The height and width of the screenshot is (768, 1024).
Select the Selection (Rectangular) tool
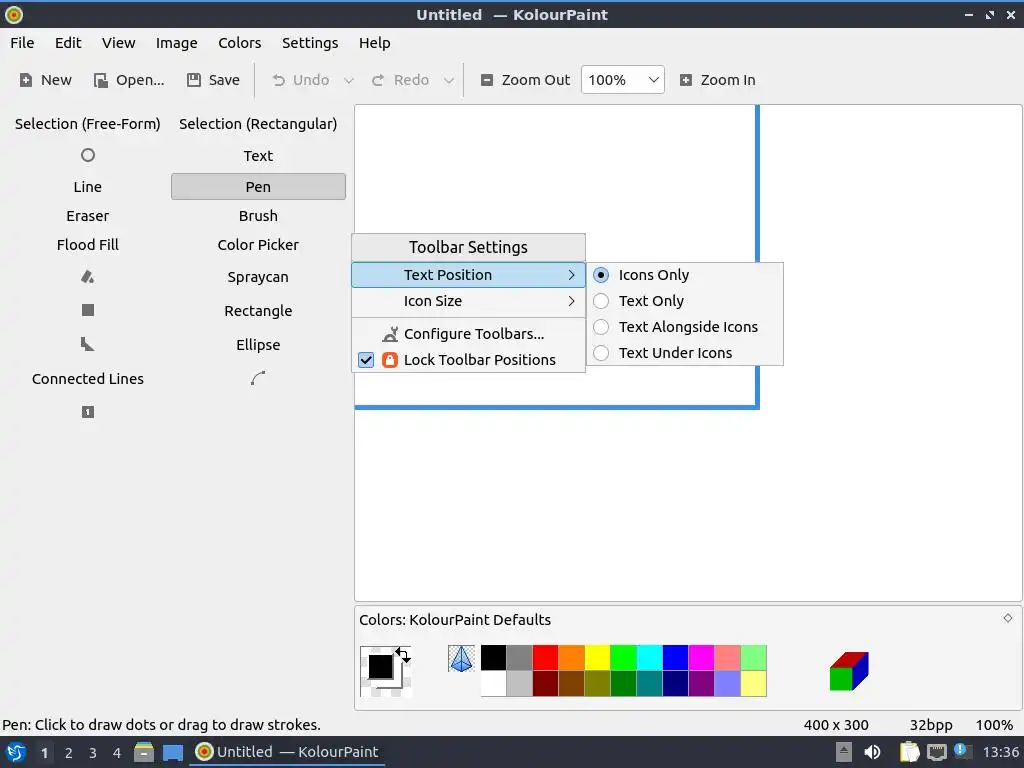tap(258, 124)
